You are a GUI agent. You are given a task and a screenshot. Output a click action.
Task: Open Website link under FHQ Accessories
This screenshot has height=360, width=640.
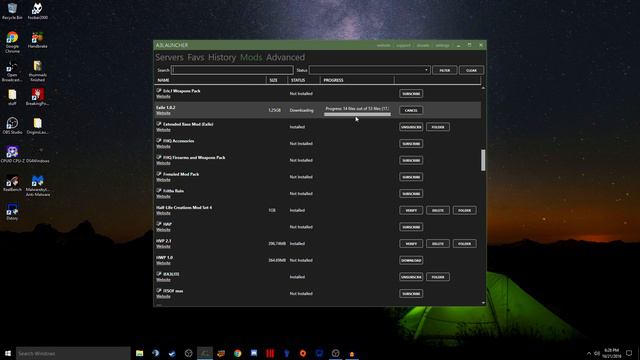[163, 147]
